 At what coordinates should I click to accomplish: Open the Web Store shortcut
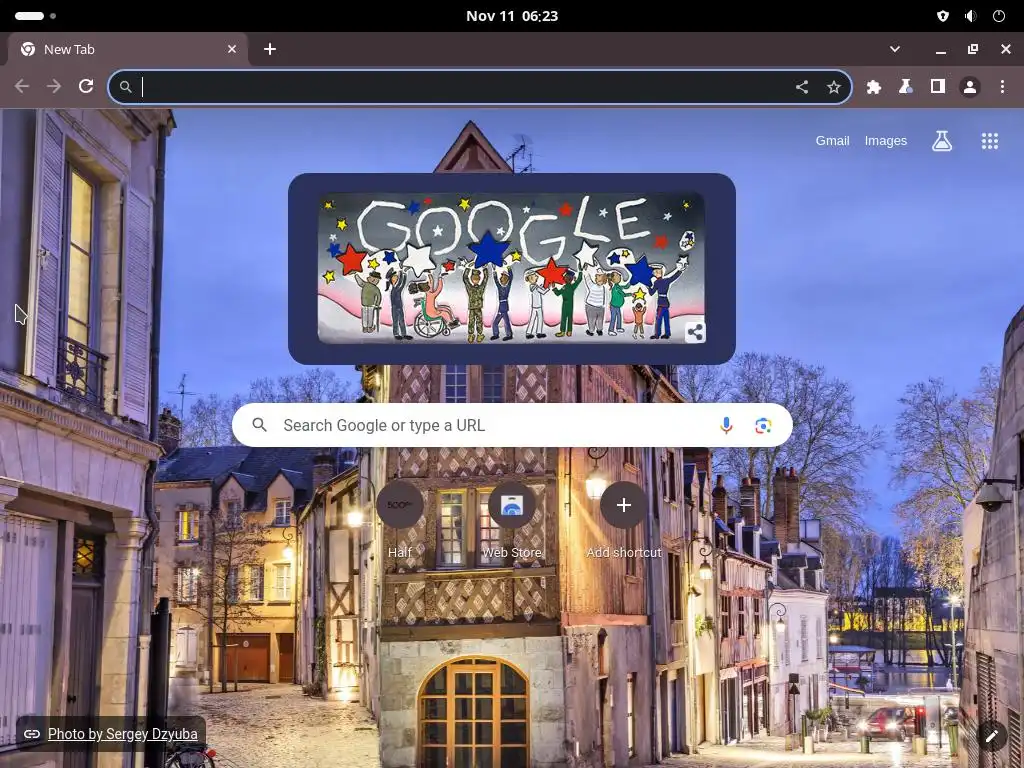click(512, 520)
